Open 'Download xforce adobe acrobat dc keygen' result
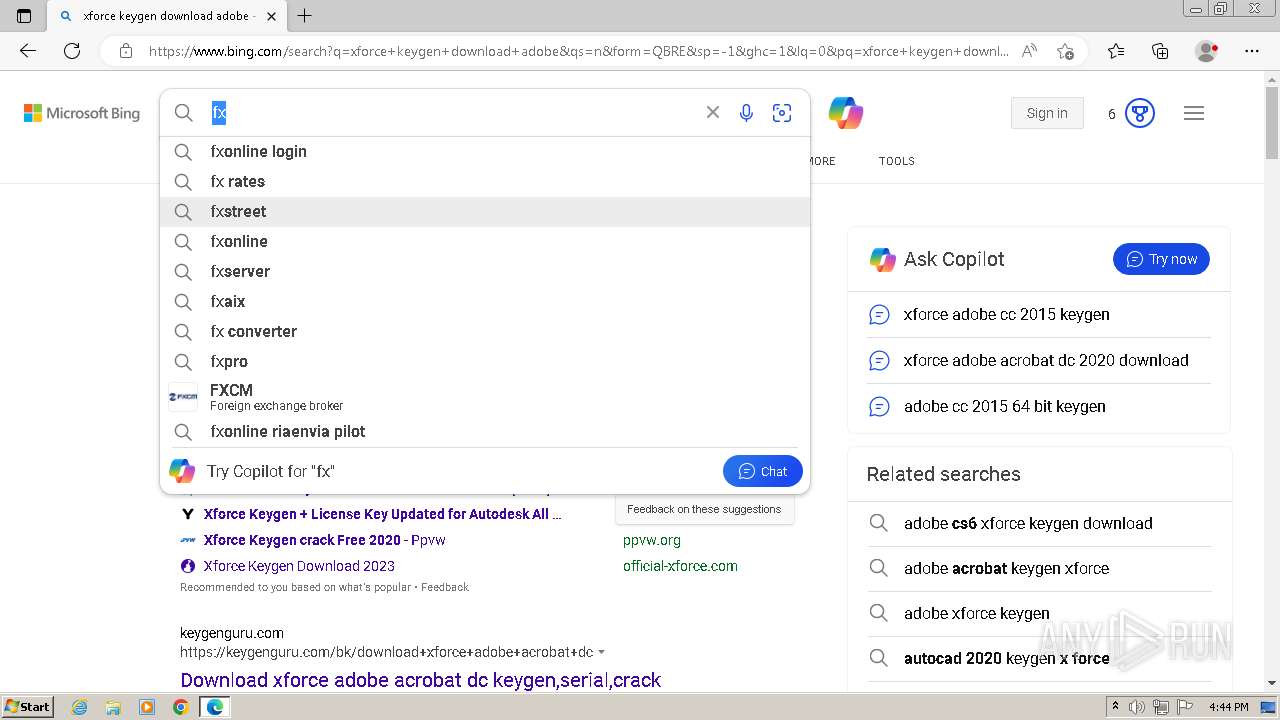 (x=420, y=680)
